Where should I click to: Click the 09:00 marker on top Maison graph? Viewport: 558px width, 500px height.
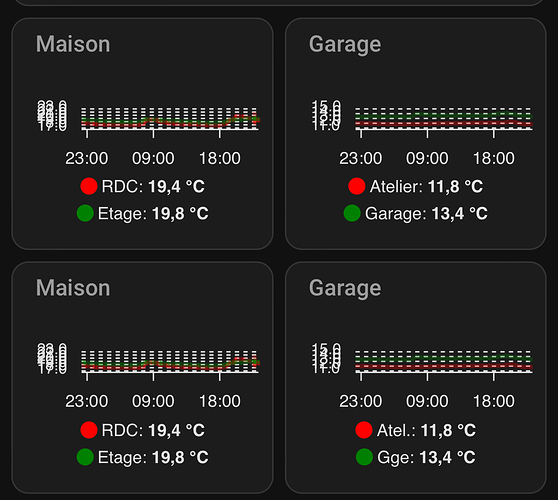coord(153,158)
